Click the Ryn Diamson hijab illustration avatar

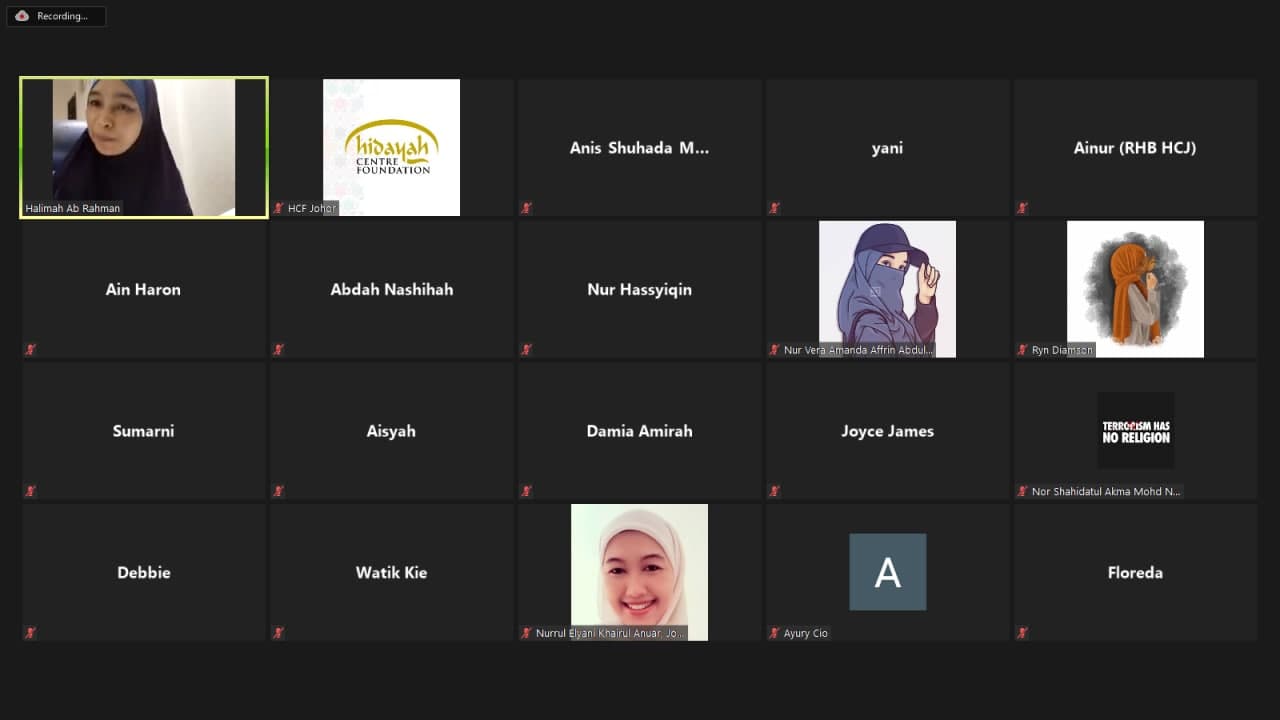pyautogui.click(x=1135, y=283)
